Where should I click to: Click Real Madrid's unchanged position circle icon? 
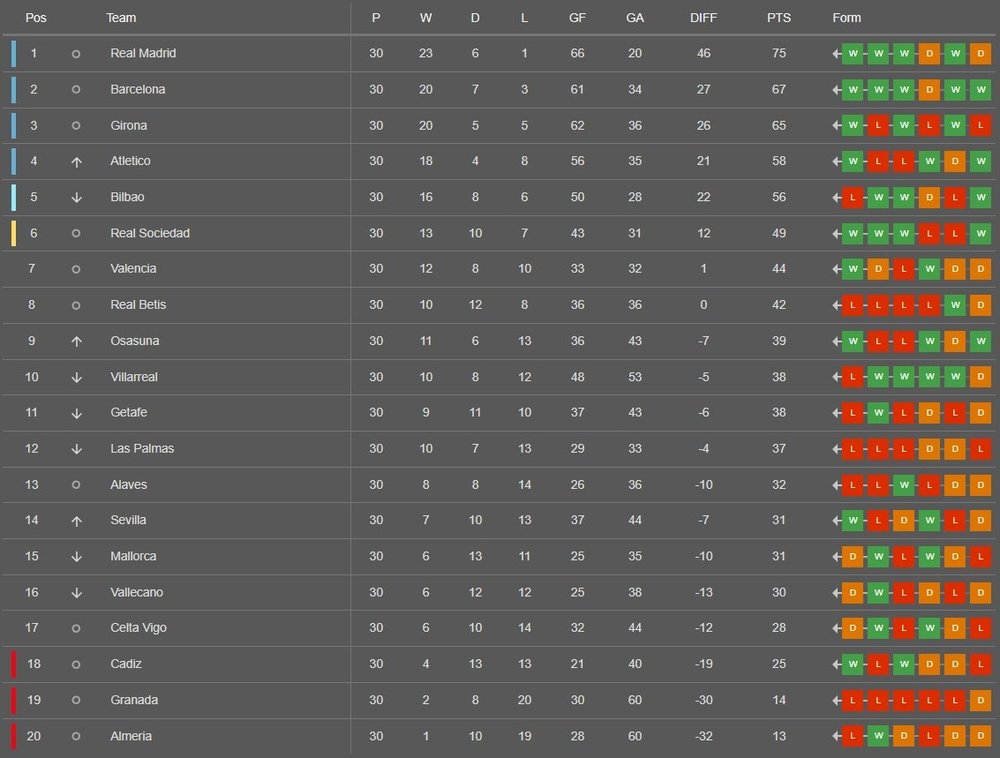click(76, 53)
